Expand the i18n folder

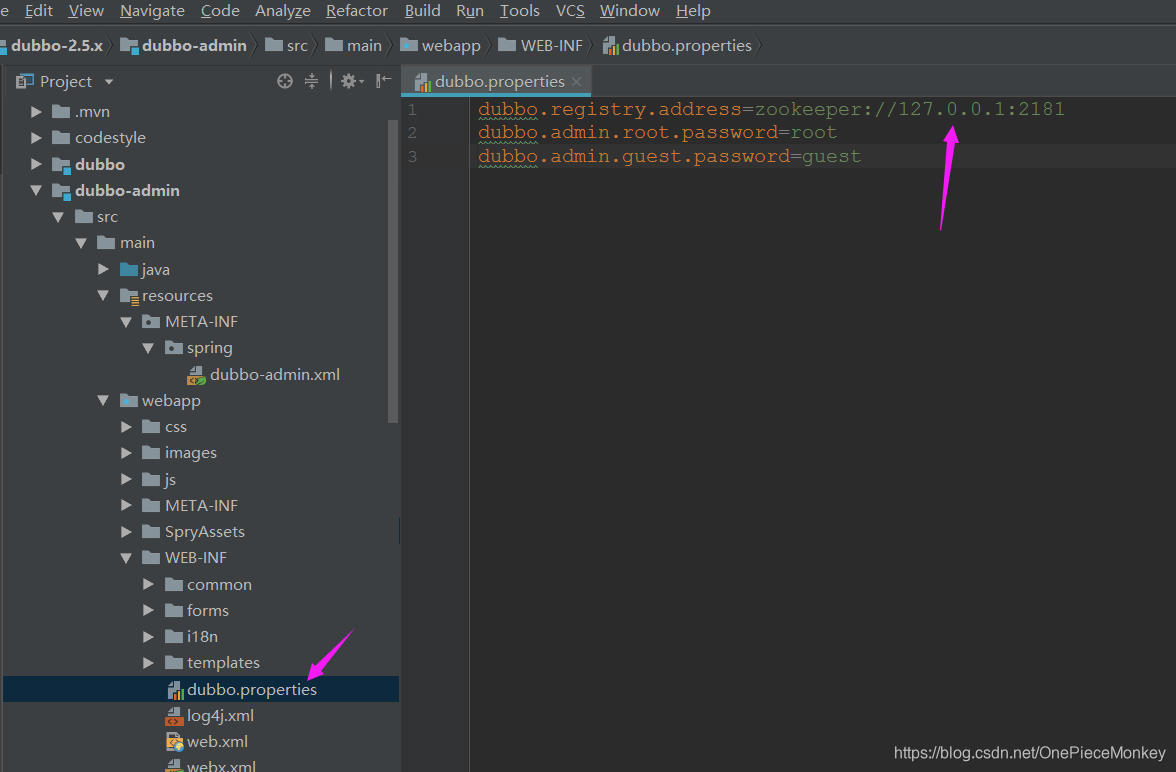point(148,636)
